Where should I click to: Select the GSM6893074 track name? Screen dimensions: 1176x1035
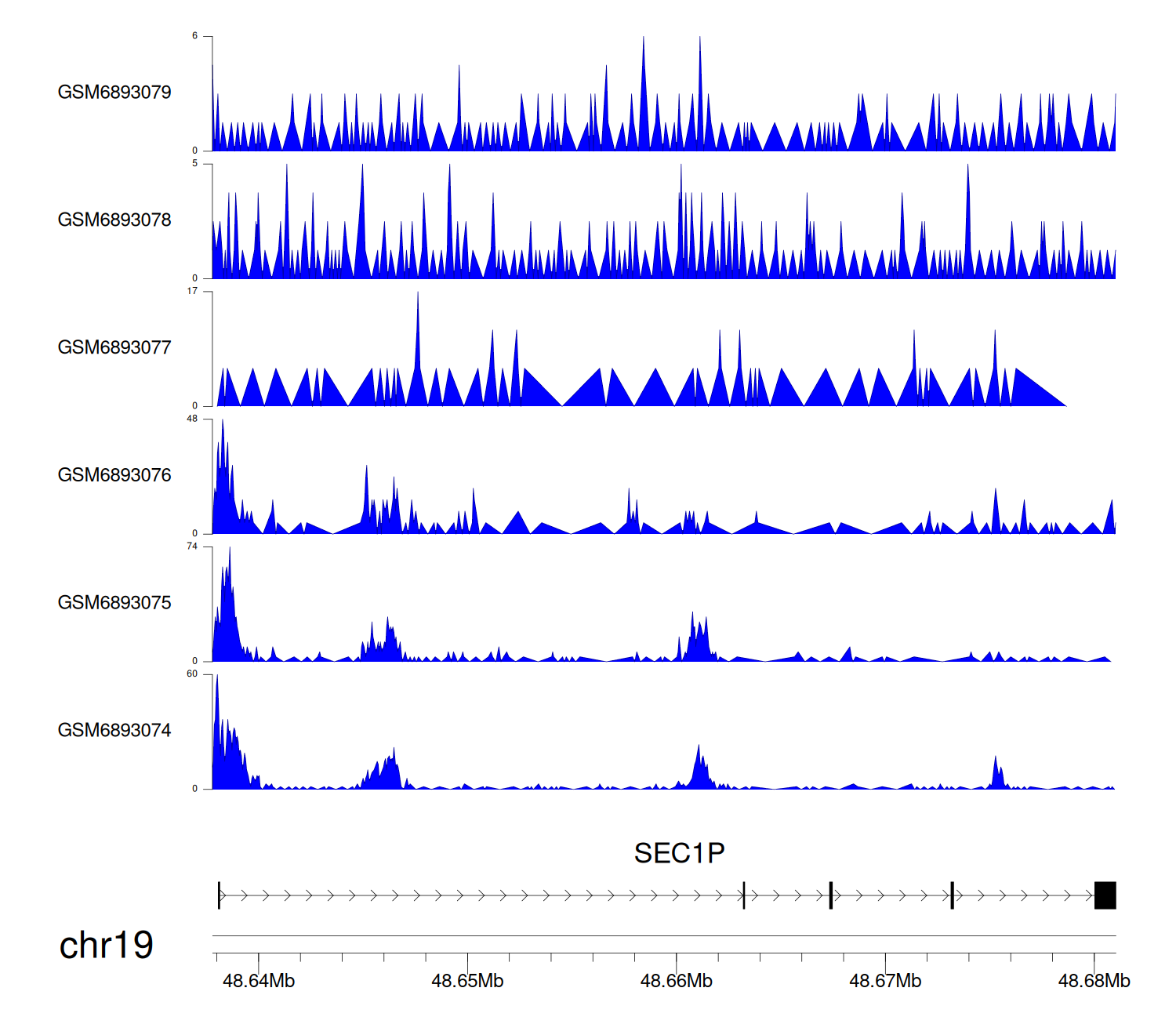tap(114, 731)
